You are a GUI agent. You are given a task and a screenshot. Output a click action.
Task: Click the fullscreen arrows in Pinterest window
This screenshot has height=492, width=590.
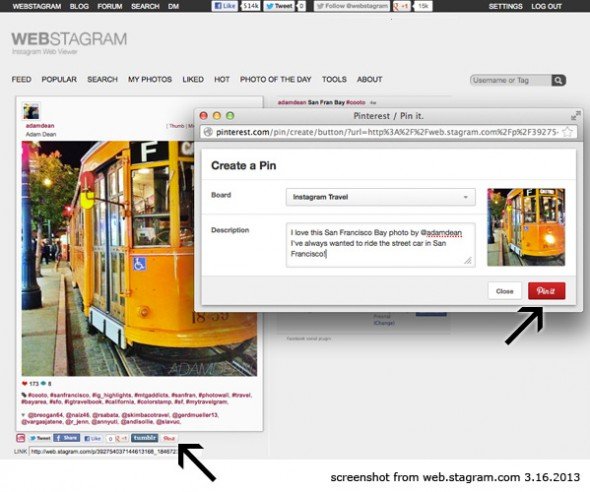[x=575, y=116]
